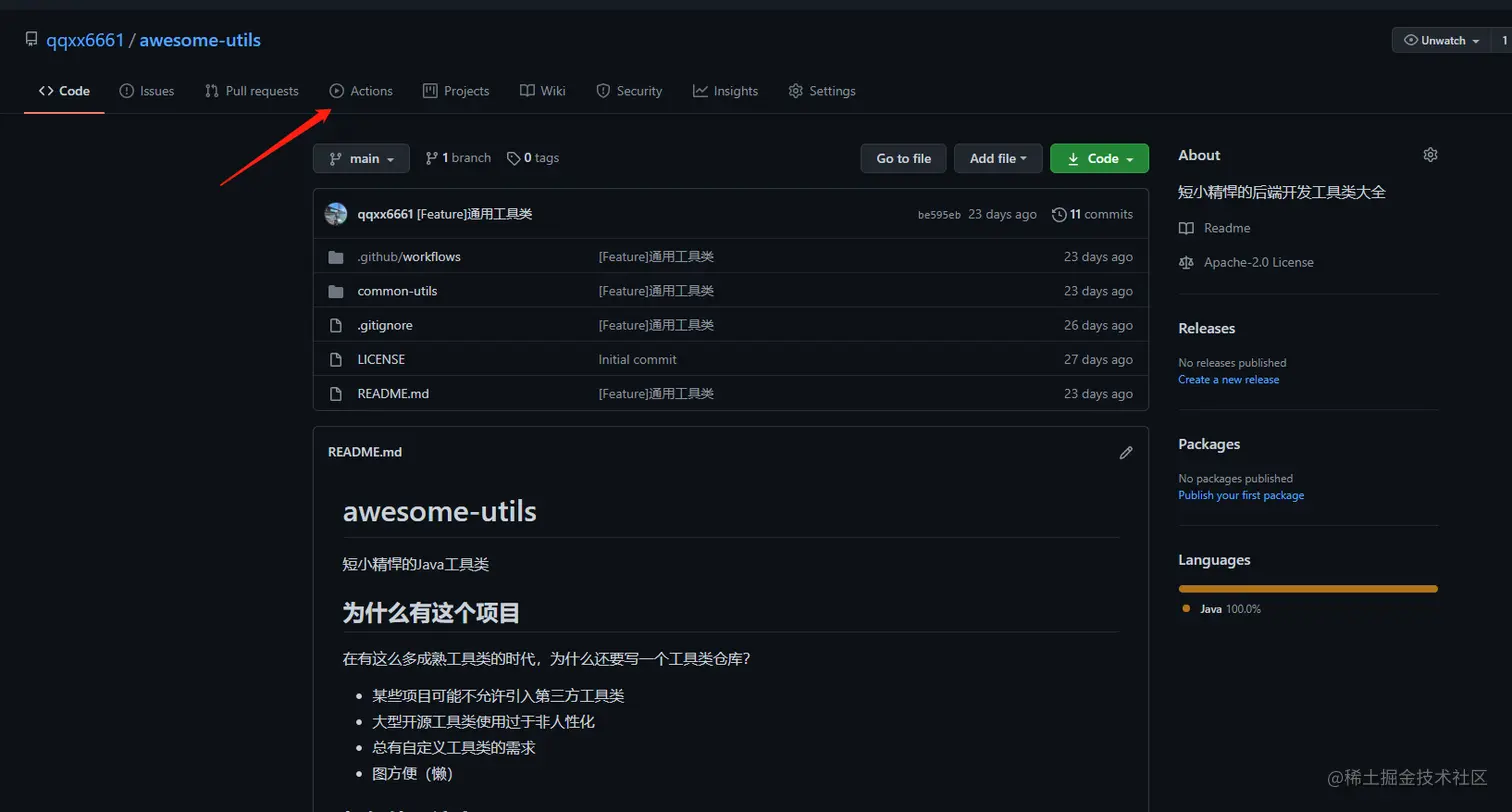The image size is (1512, 812).
Task: Click the About settings gear icon
Action: click(1430, 155)
